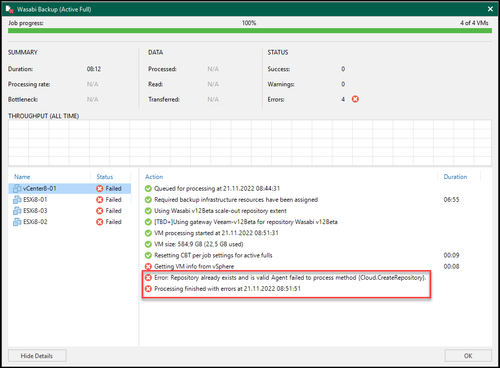Click the '[TBD+]Using gateway Veeam-v12Beta' log line

point(246,222)
